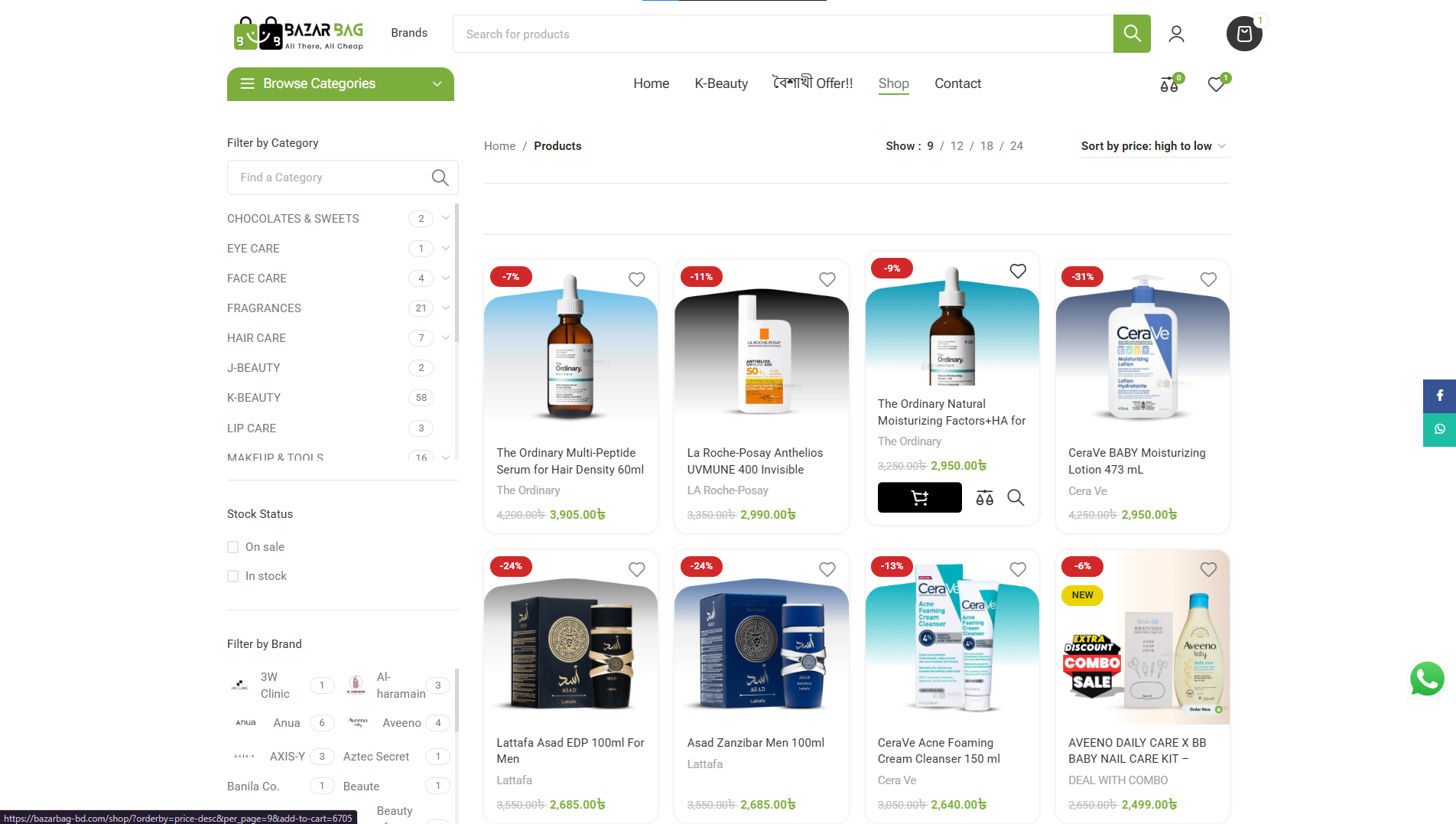Open the floating WhatsApp chat bubble
This screenshot has height=824, width=1456.
[x=1427, y=679]
